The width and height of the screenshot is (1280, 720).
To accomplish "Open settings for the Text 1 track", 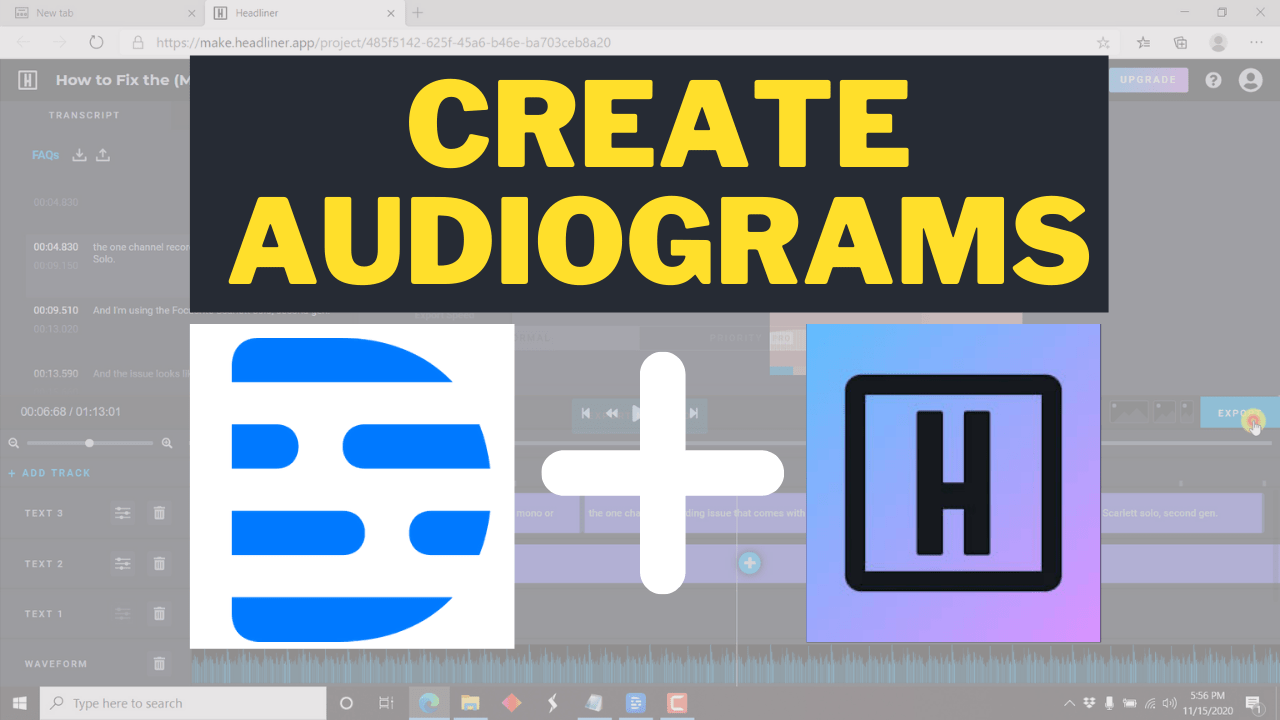I will coord(123,614).
